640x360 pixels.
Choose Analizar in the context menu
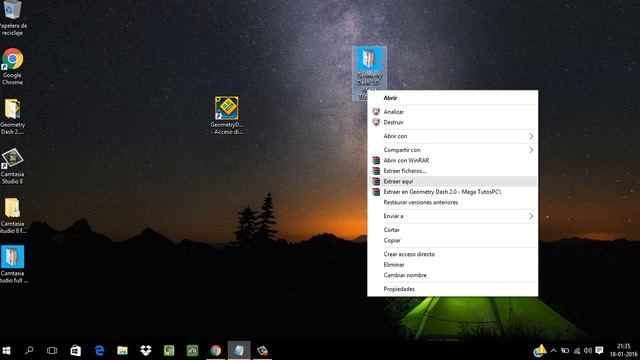pyautogui.click(x=453, y=112)
